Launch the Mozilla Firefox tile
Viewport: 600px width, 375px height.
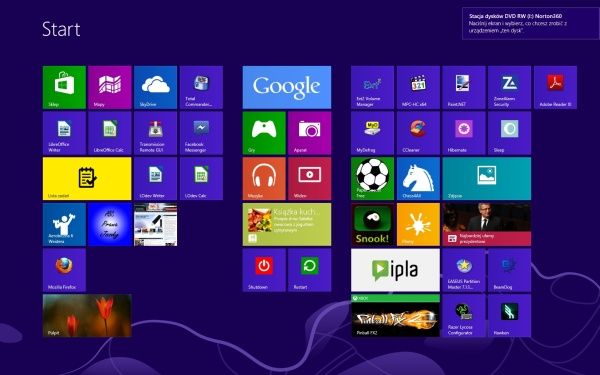tap(64, 270)
